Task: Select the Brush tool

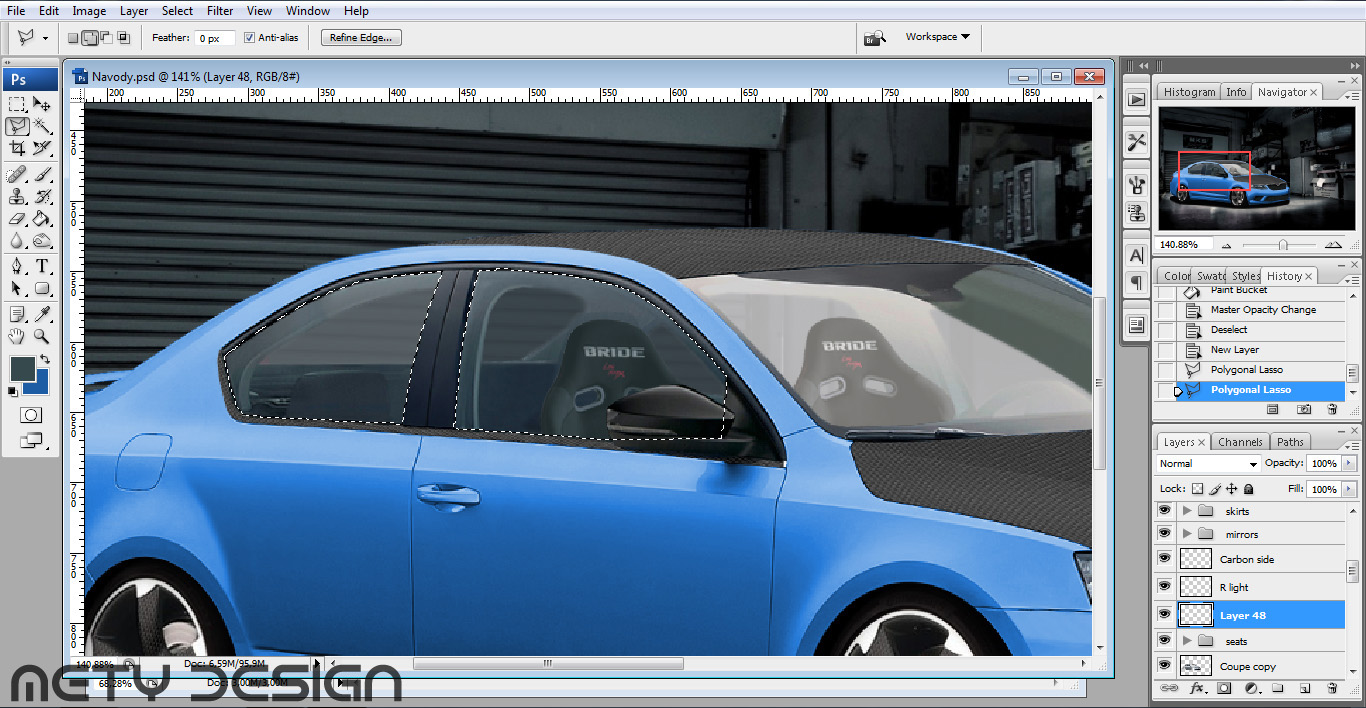Action: [x=42, y=175]
